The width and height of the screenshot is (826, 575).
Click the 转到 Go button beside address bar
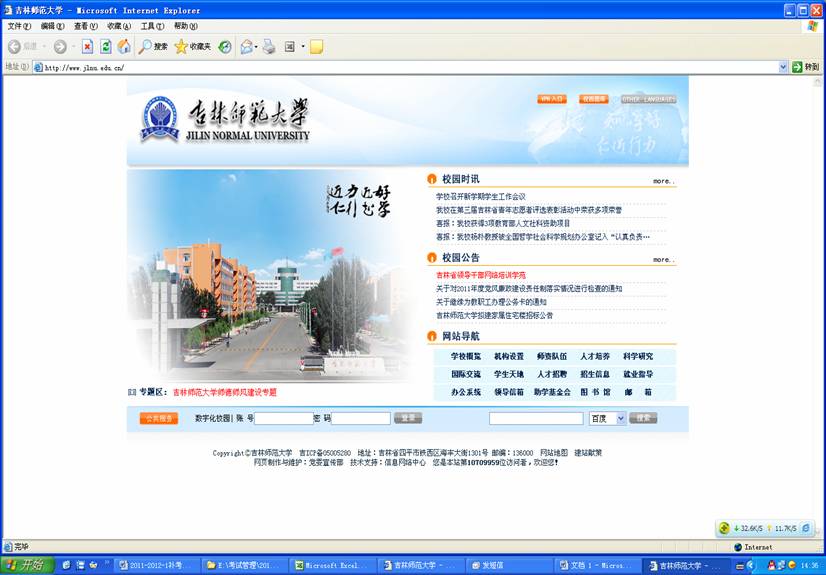805,67
